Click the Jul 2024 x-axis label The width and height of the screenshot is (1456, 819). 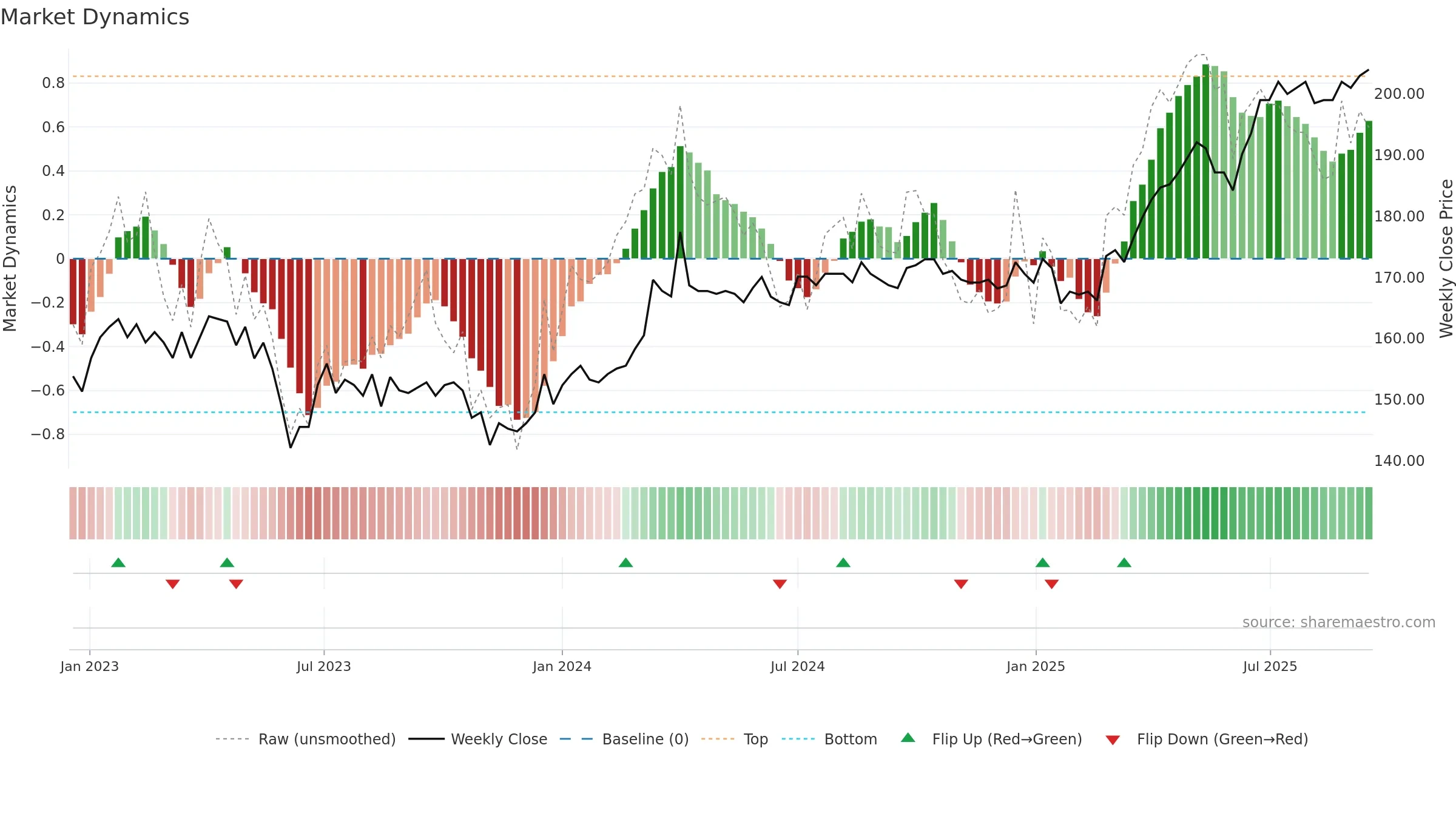798,666
